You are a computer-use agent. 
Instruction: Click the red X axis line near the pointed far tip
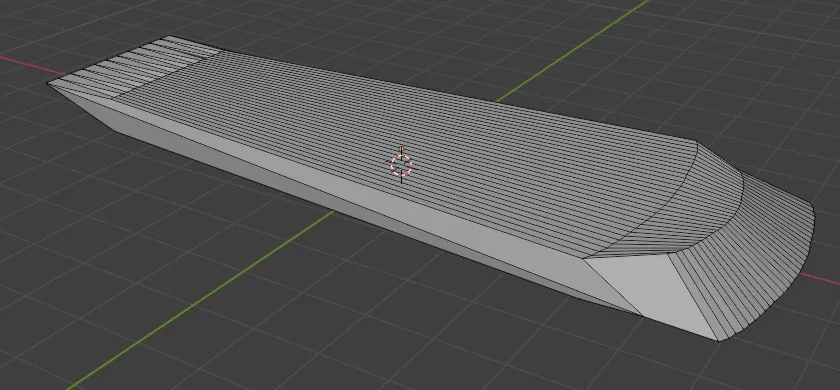pyautogui.click(x=29, y=65)
